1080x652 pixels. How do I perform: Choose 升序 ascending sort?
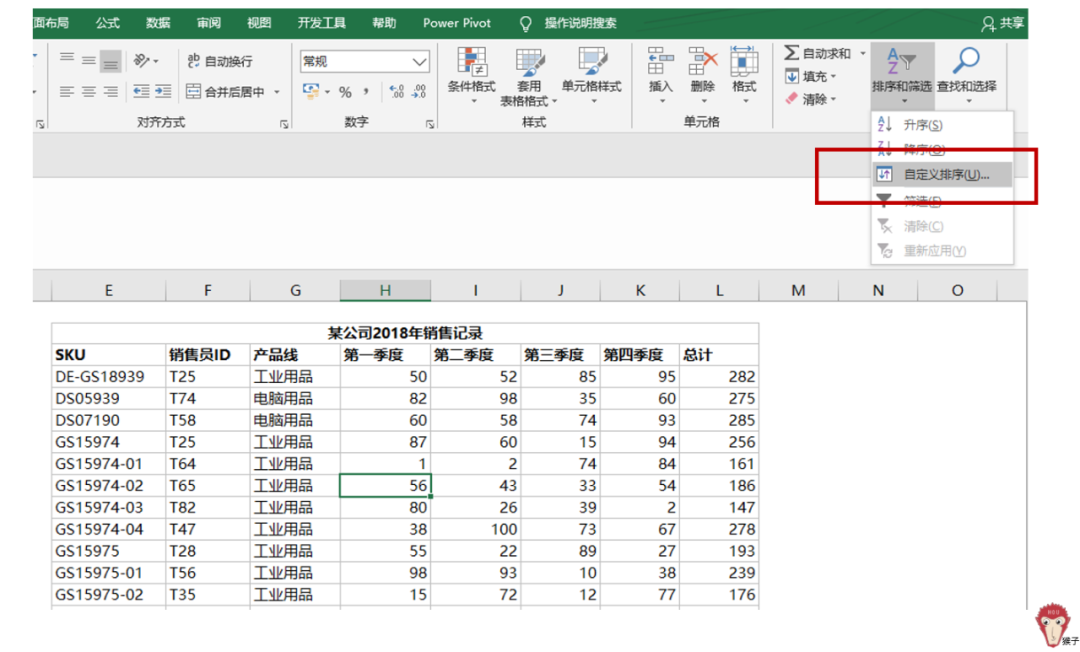(x=942, y=125)
